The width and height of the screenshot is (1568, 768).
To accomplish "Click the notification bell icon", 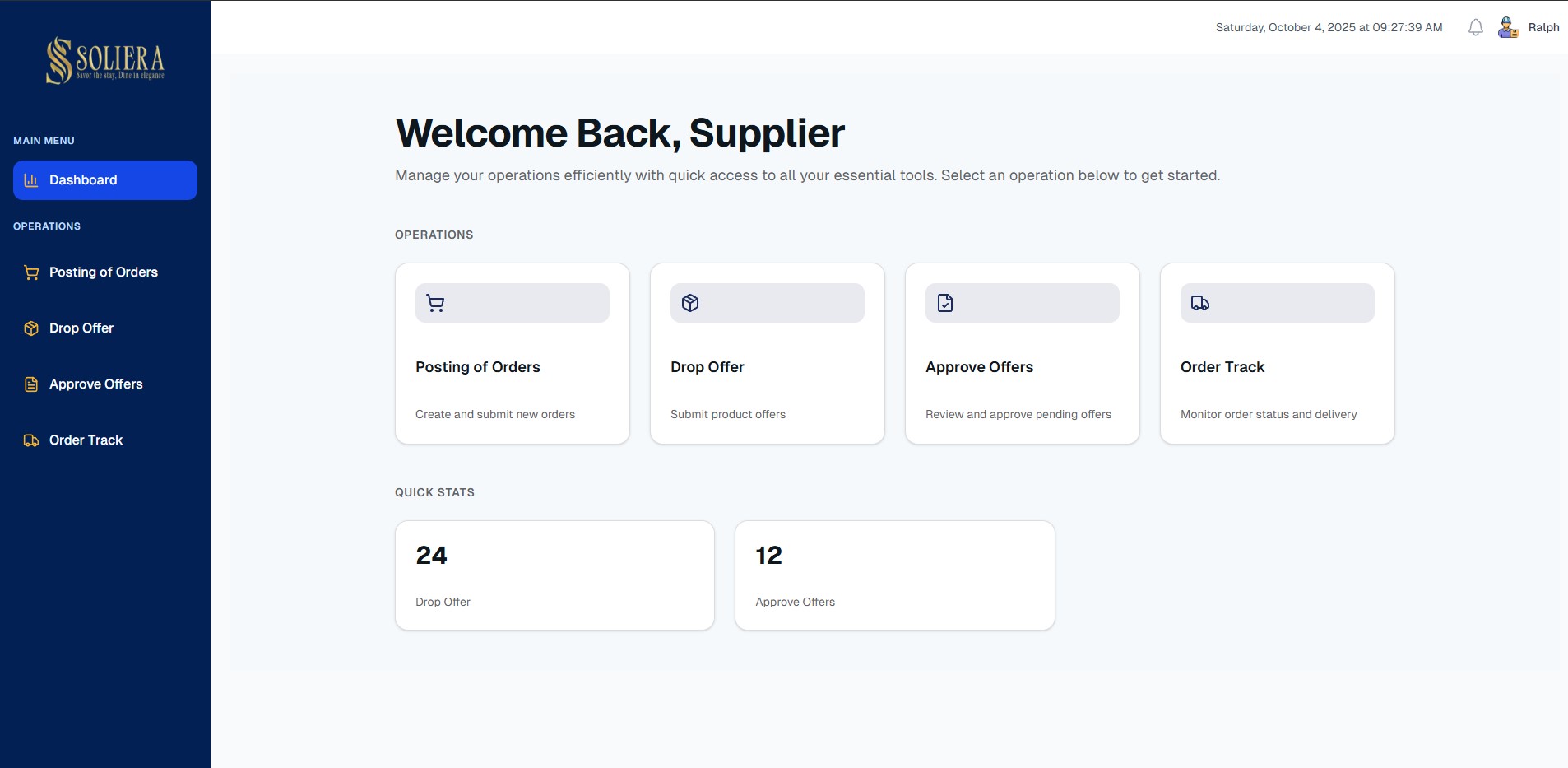I will (x=1476, y=27).
